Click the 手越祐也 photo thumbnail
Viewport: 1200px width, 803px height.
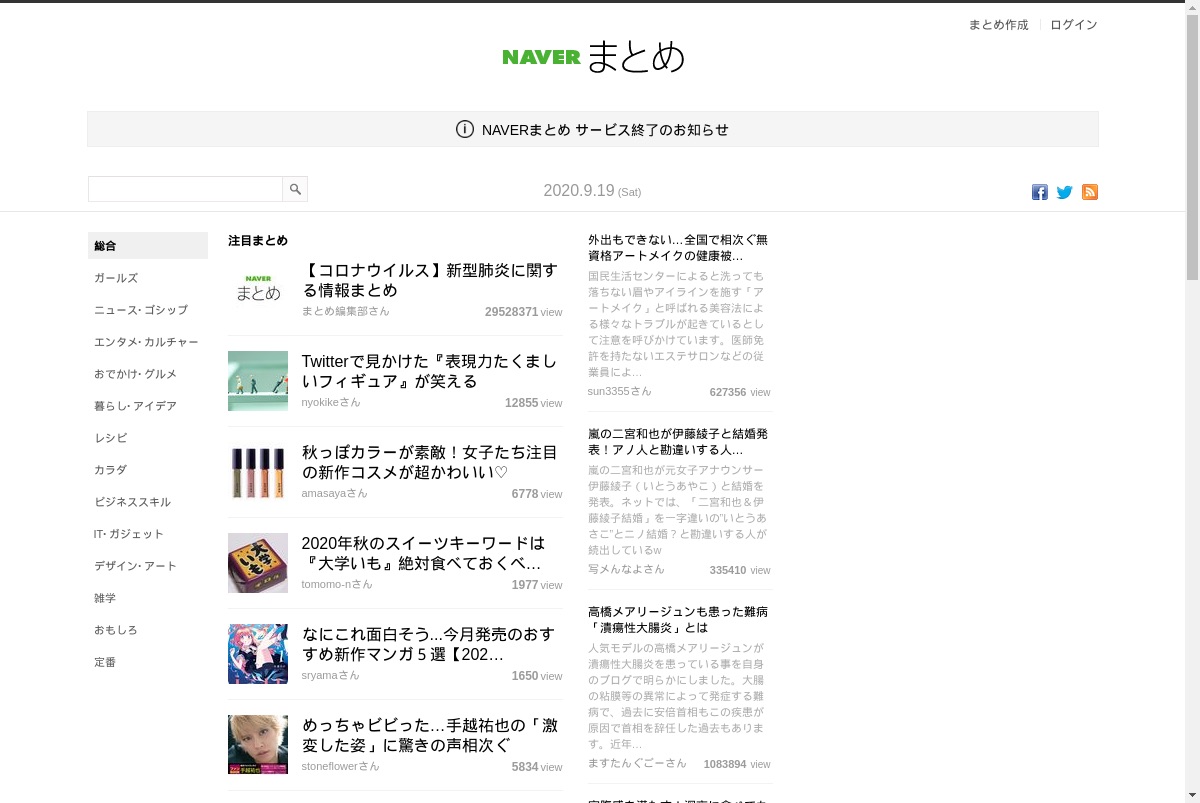click(258, 745)
